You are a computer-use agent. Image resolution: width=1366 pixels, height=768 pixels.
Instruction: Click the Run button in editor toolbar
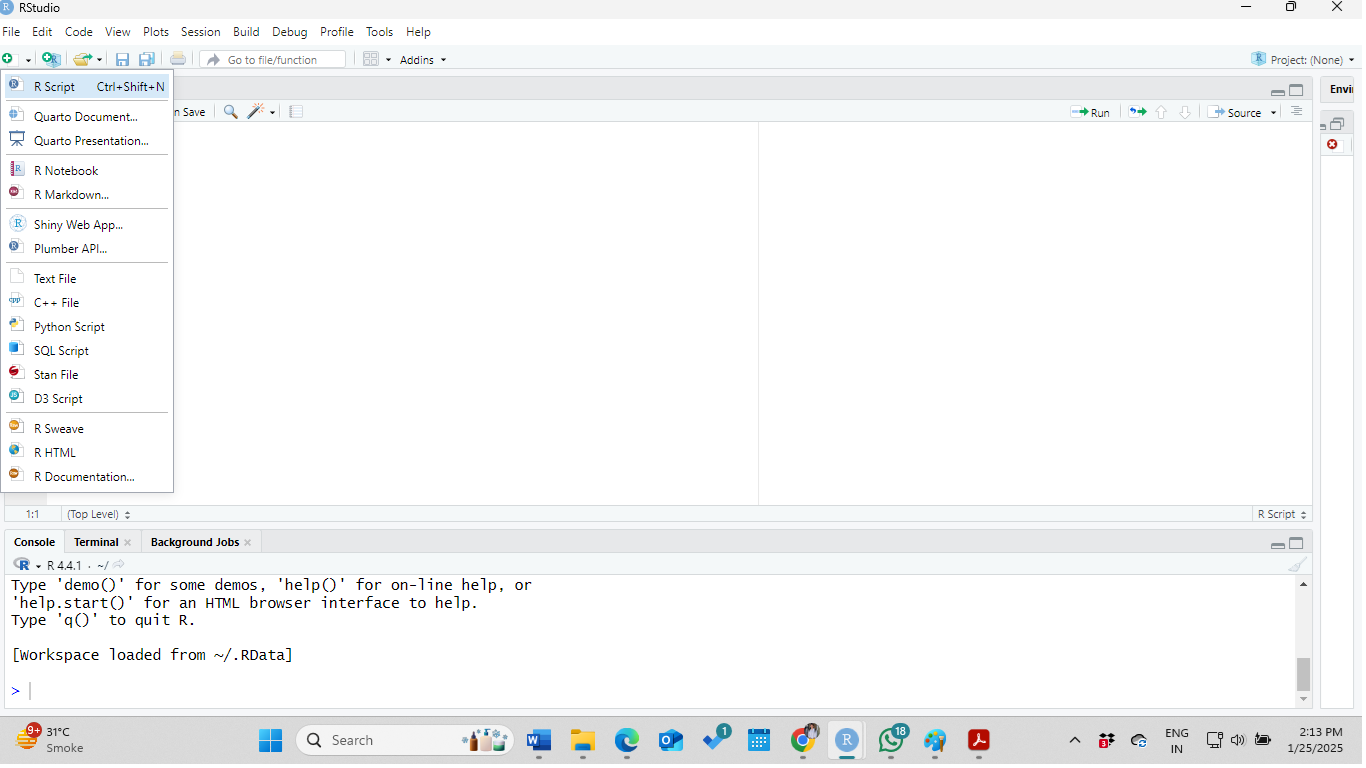tap(1090, 112)
